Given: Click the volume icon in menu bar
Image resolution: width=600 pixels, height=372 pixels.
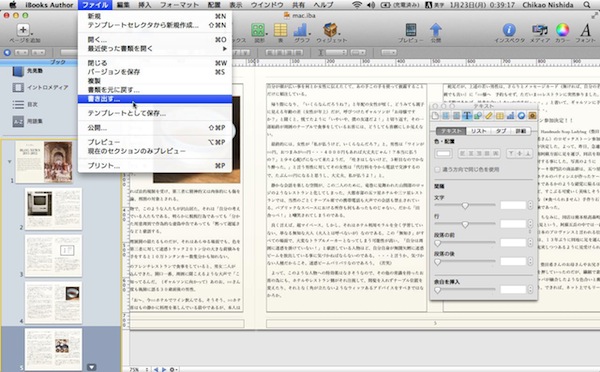Looking at the screenshot, I should pyautogui.click(x=371, y=5).
